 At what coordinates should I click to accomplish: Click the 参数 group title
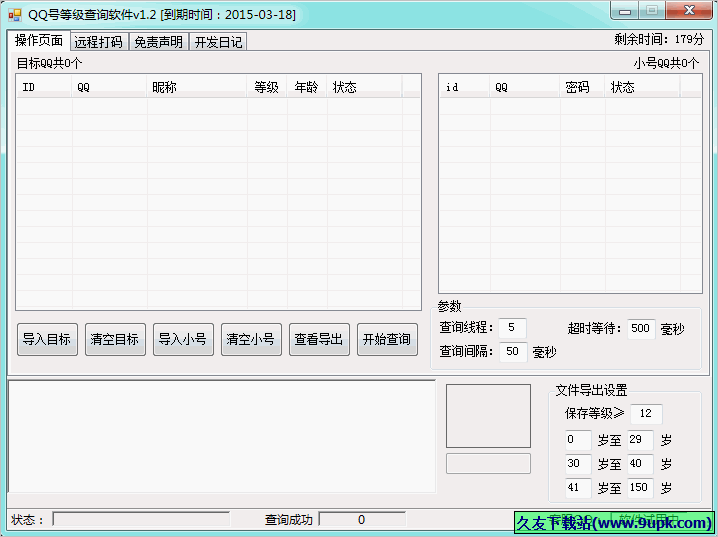click(x=449, y=306)
